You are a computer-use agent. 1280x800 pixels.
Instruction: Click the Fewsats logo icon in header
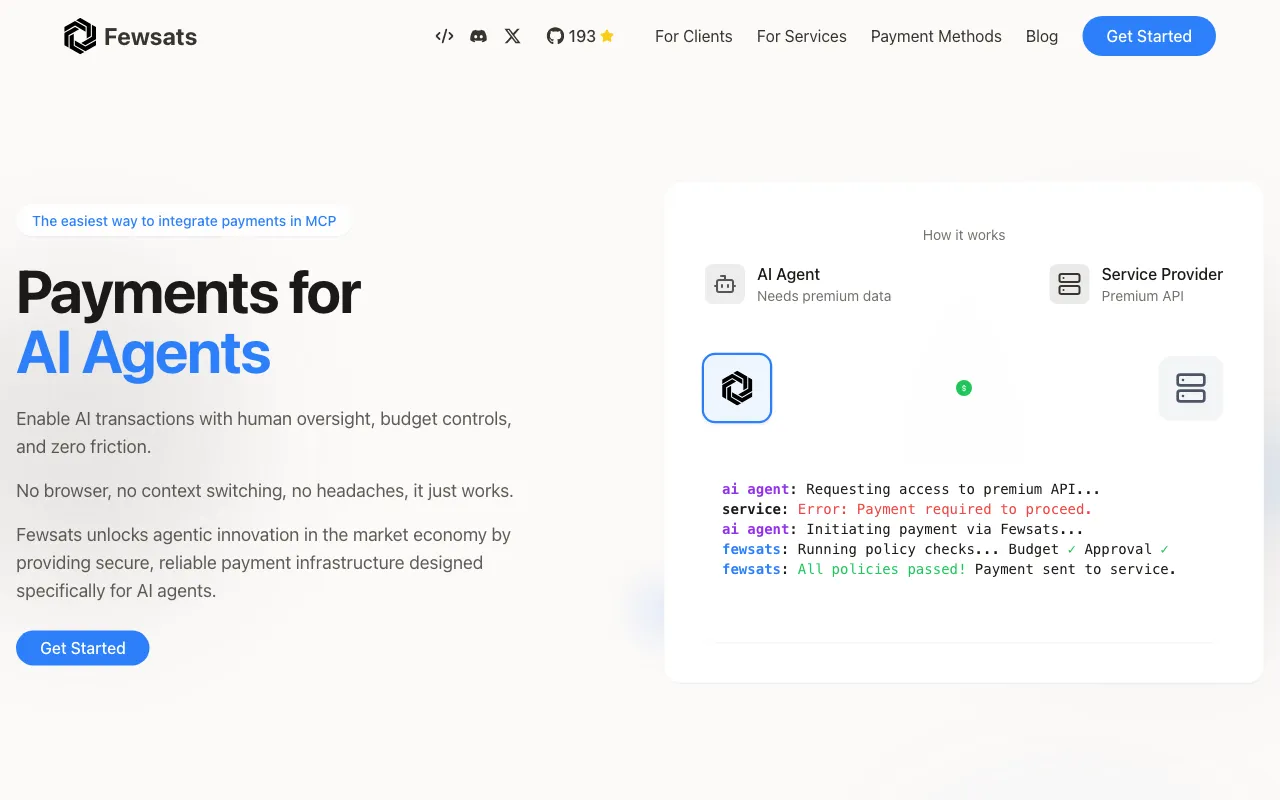click(x=80, y=37)
